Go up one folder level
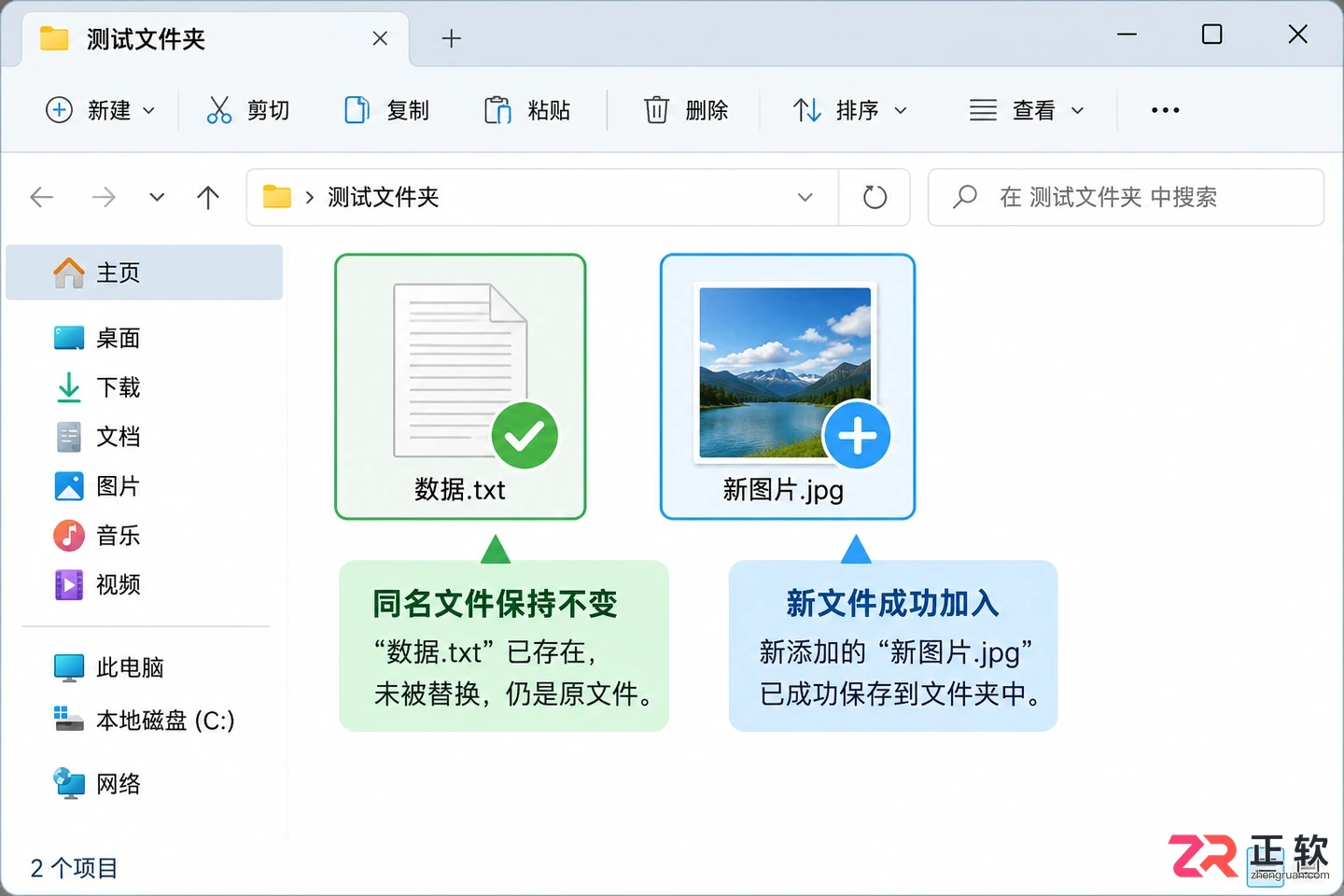The height and width of the screenshot is (896, 1344). tap(208, 197)
